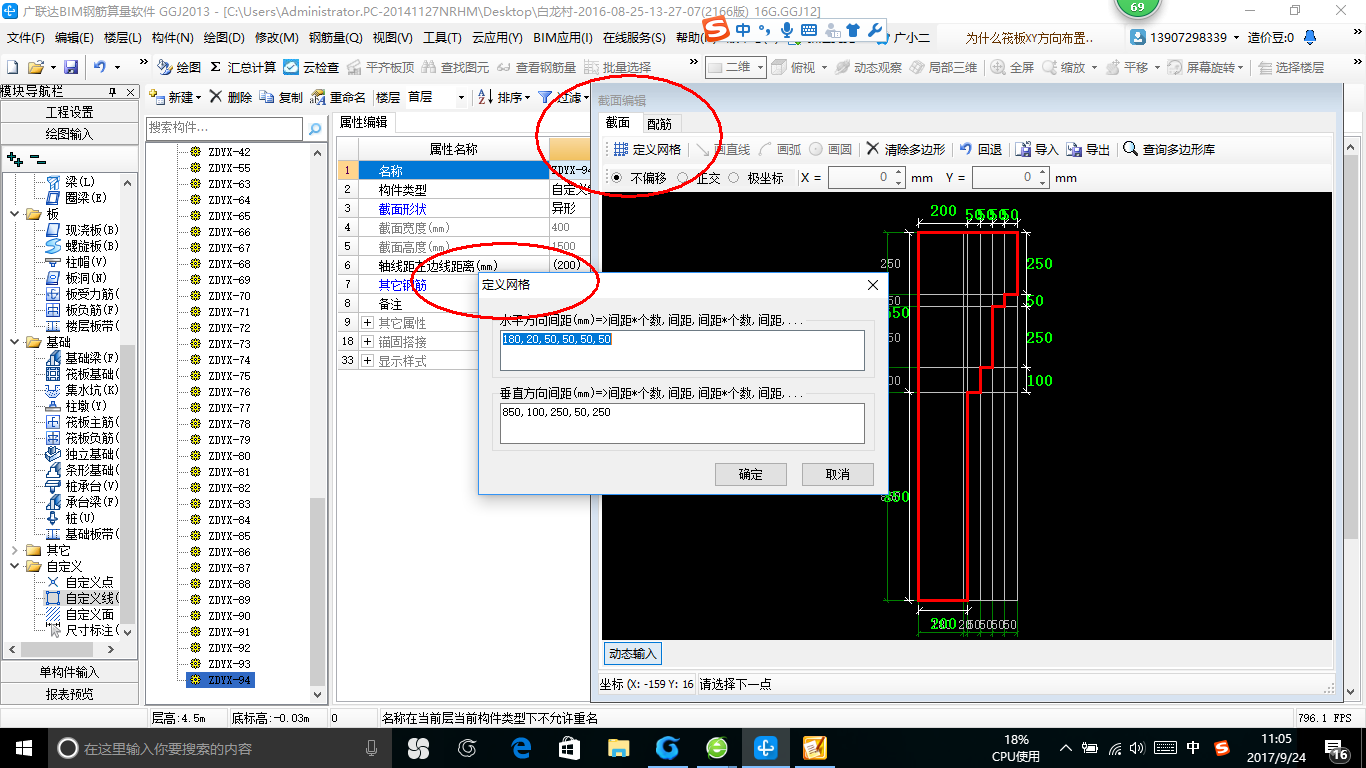Open 构件(N) menu
This screenshot has height=768, width=1366.
pos(173,38)
